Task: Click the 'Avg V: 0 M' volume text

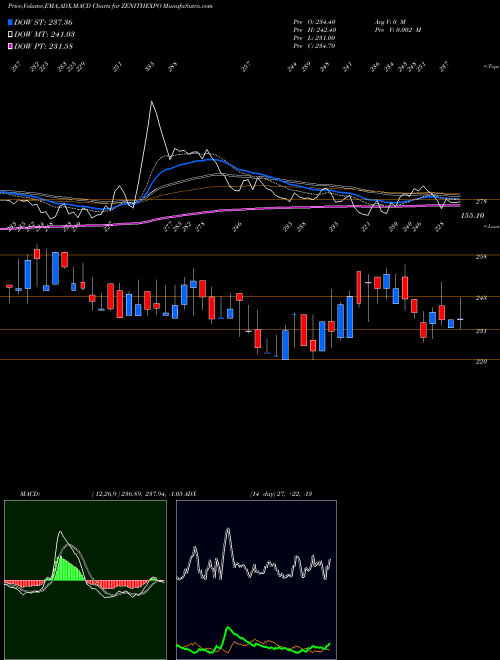Action: coord(389,22)
